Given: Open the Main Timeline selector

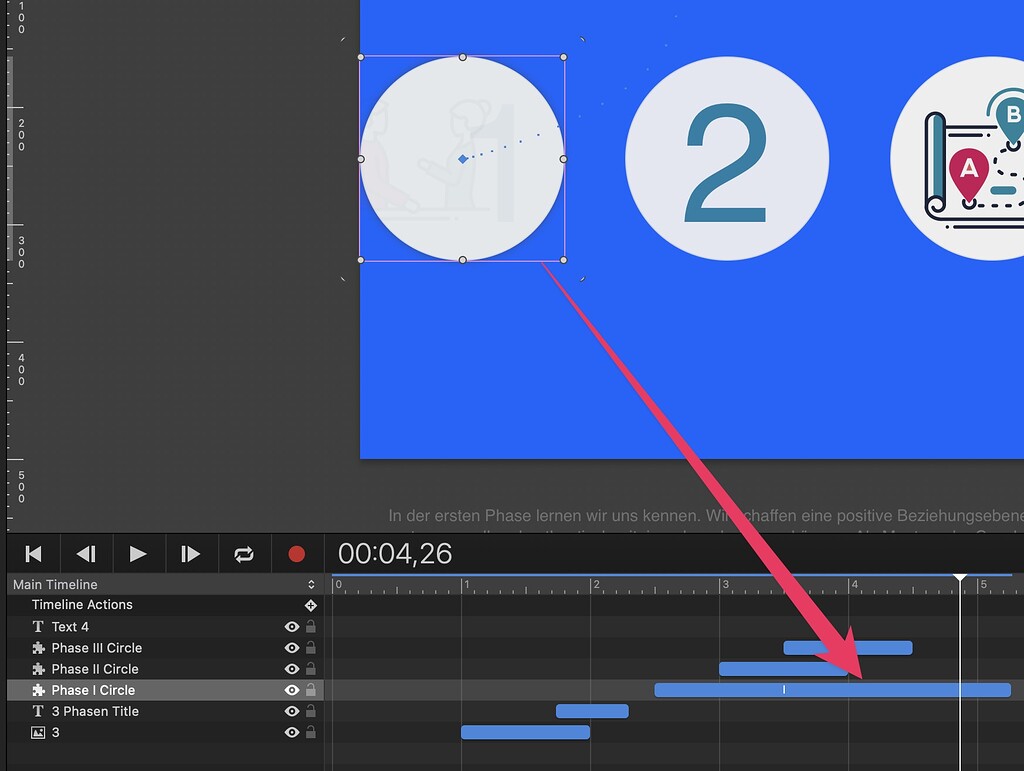Looking at the screenshot, I should [310, 584].
